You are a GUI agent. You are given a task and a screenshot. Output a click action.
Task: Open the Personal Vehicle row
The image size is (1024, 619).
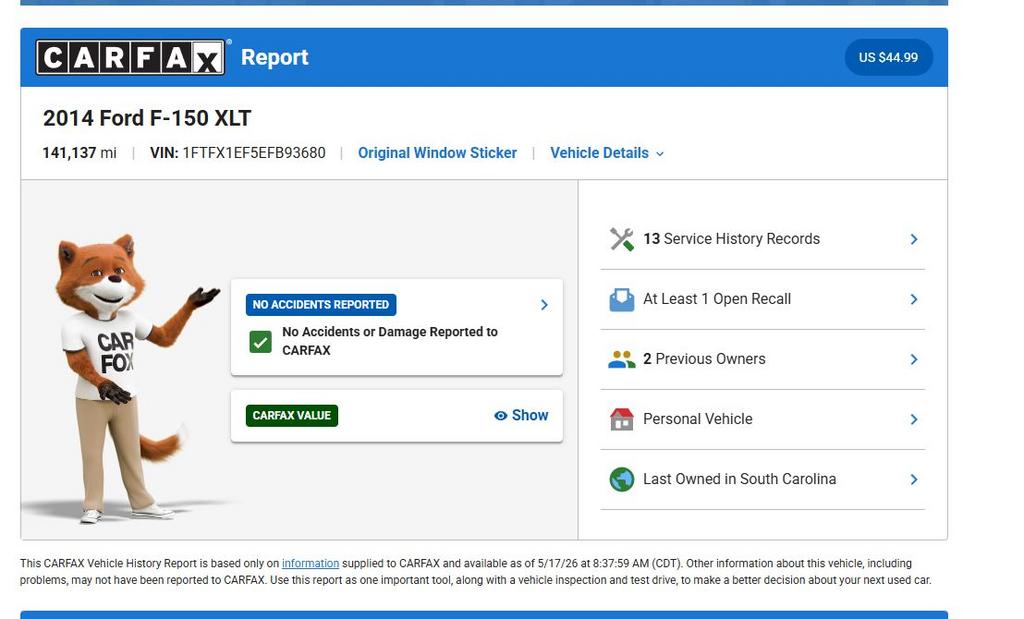(x=763, y=419)
